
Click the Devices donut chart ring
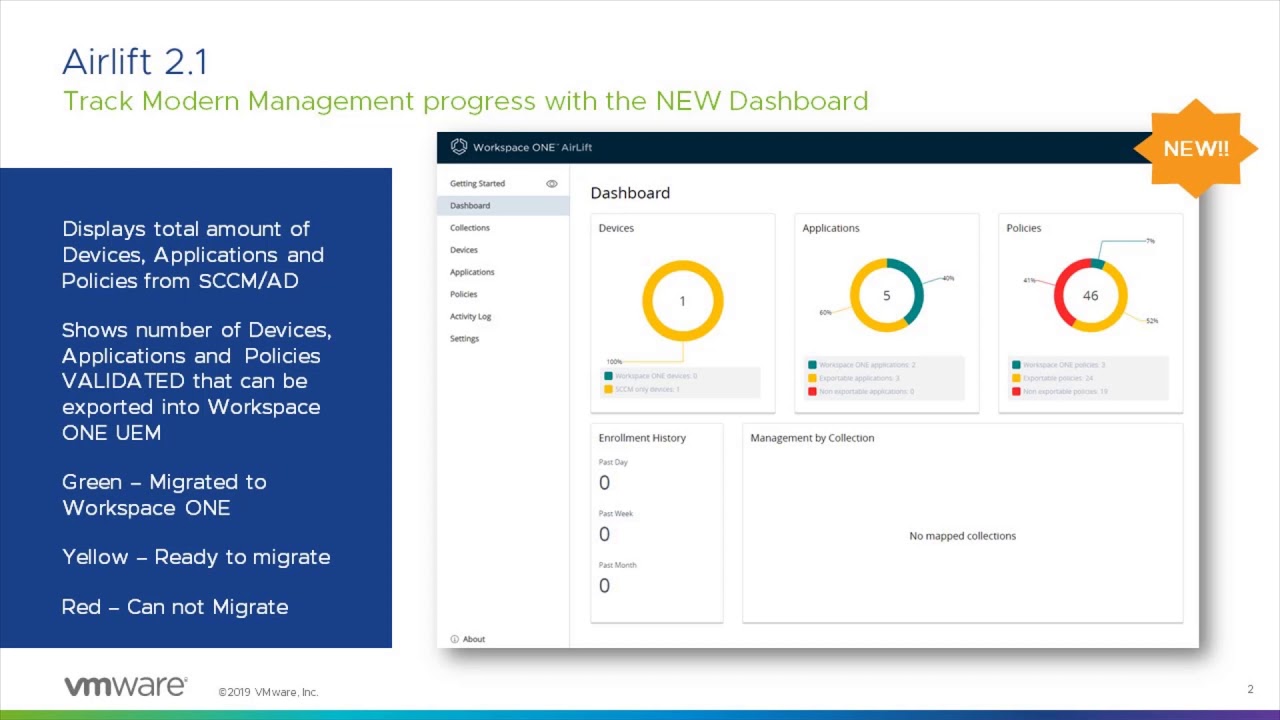(x=649, y=300)
